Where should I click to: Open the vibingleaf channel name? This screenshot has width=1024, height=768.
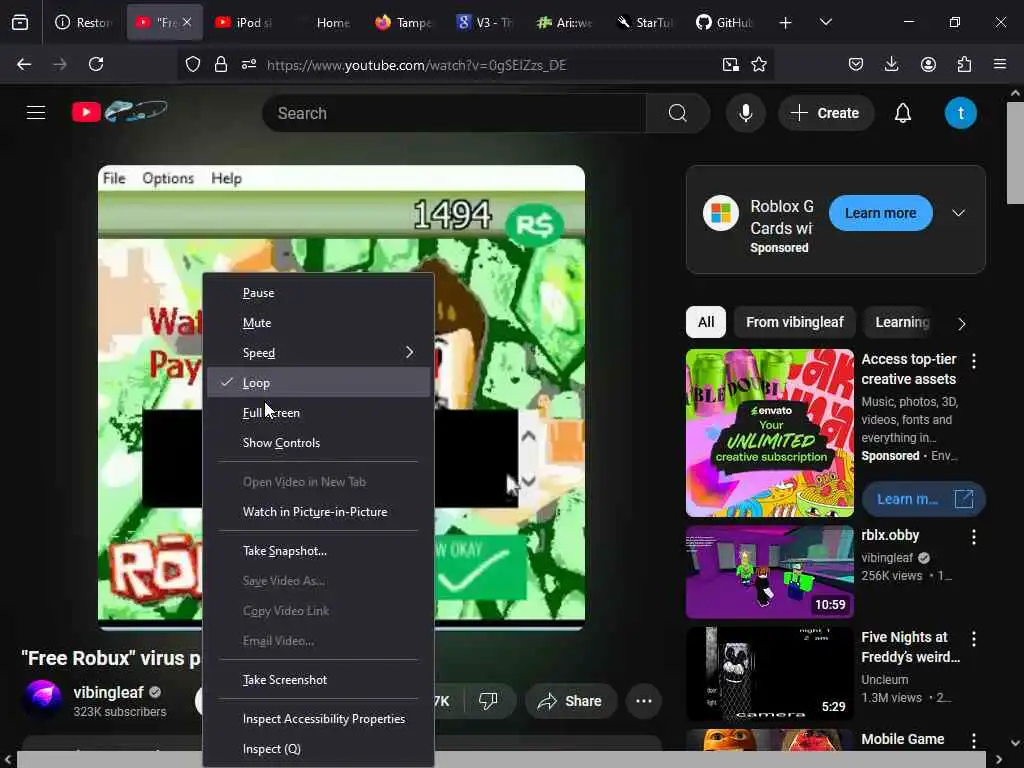point(108,692)
